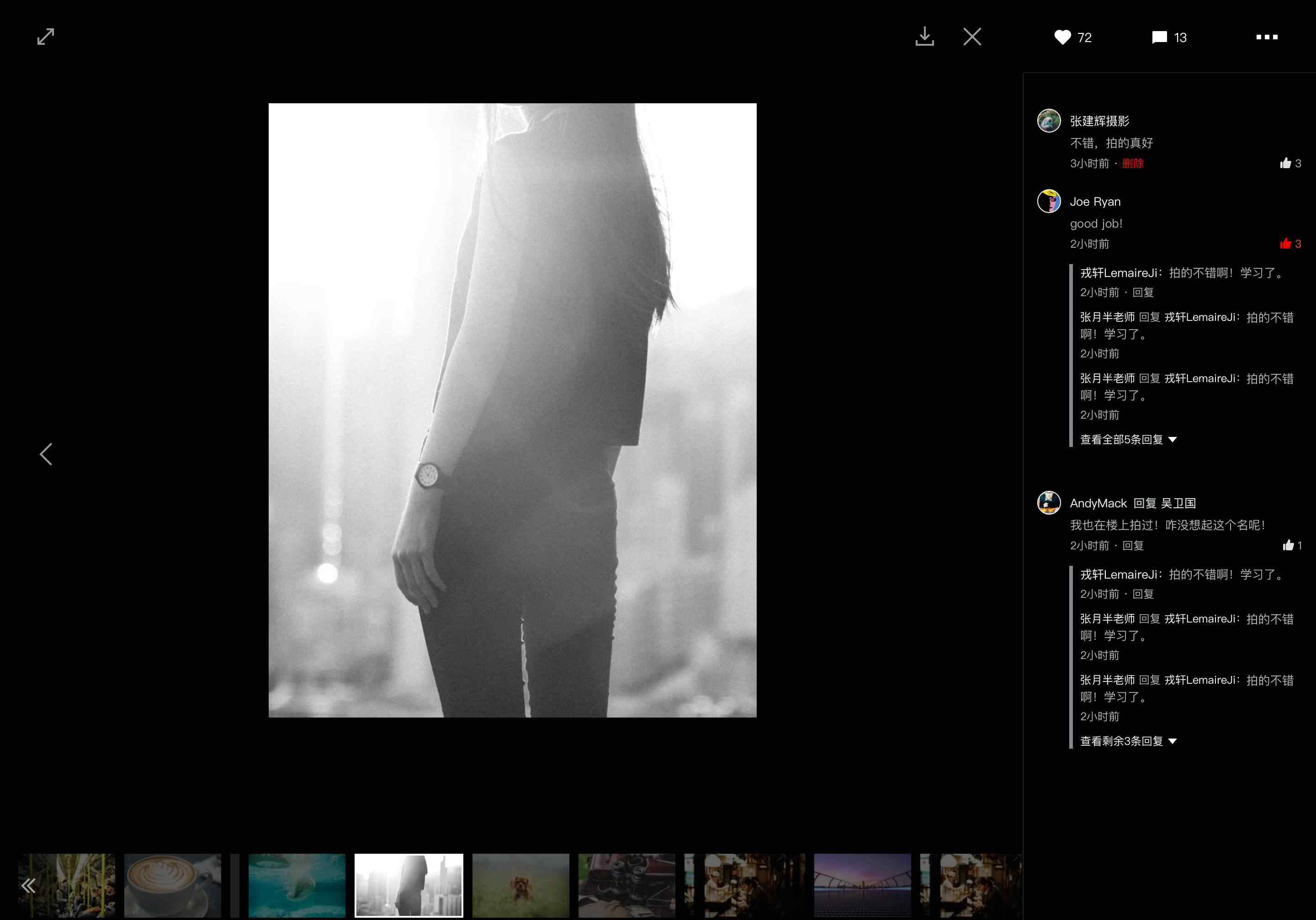Select the first restaurant kitchen thumbnail

coord(744,886)
